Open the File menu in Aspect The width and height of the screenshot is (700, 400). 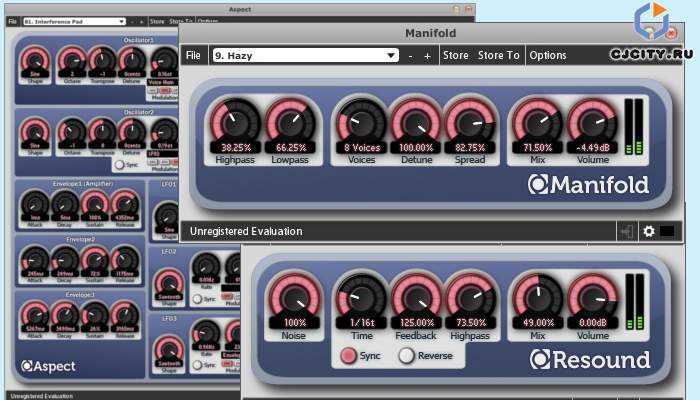[x=12, y=20]
